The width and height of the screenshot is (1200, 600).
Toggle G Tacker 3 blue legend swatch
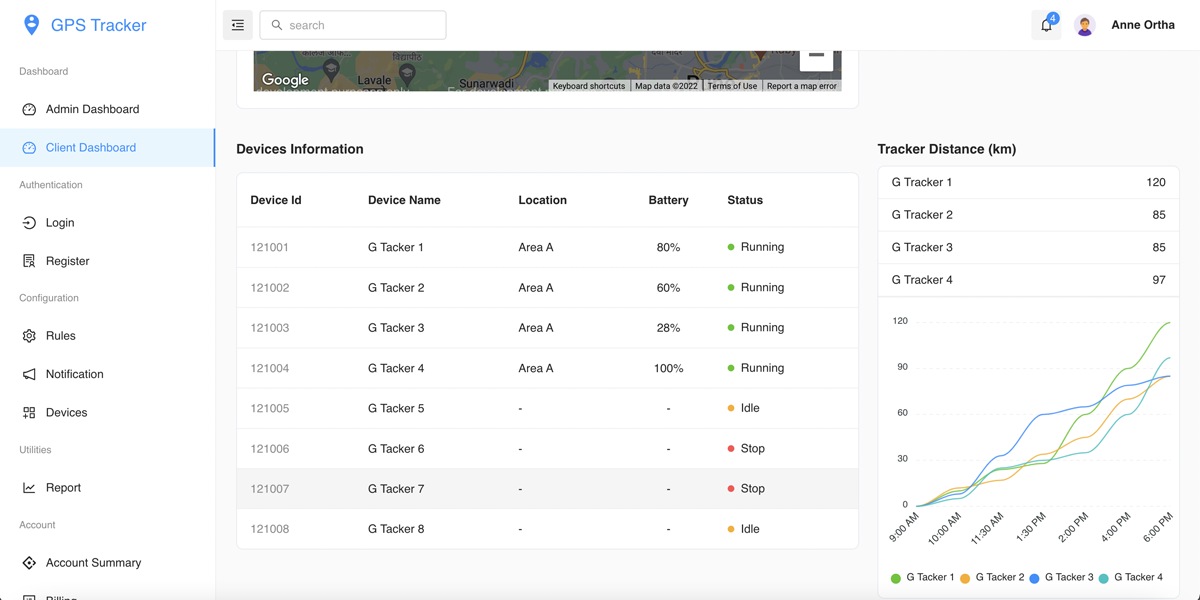pyautogui.click(x=1034, y=578)
